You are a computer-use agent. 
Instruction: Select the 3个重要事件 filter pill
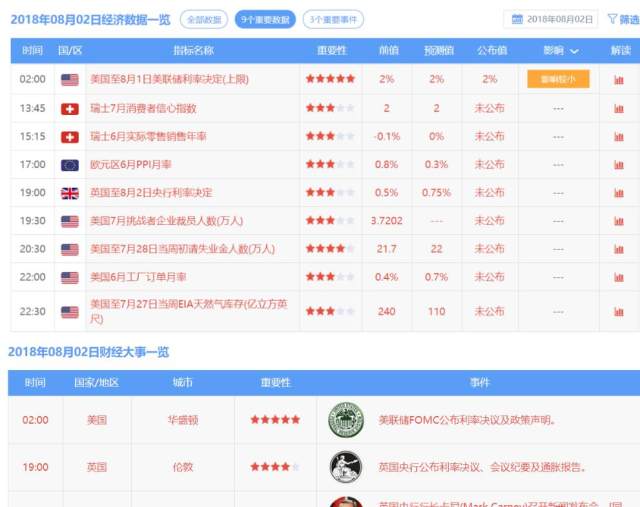(333, 19)
